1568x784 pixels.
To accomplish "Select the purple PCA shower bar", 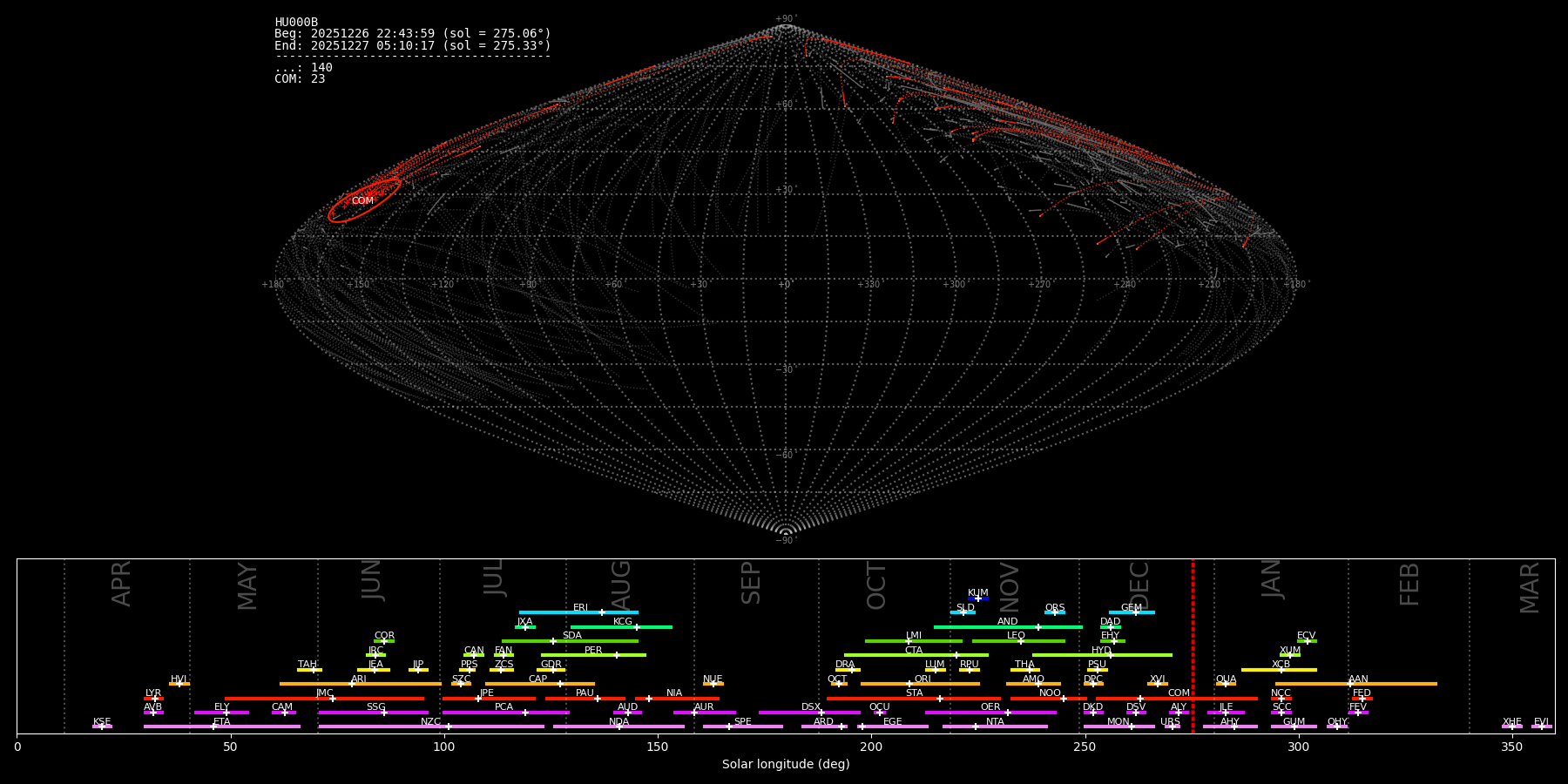I will tap(505, 713).
